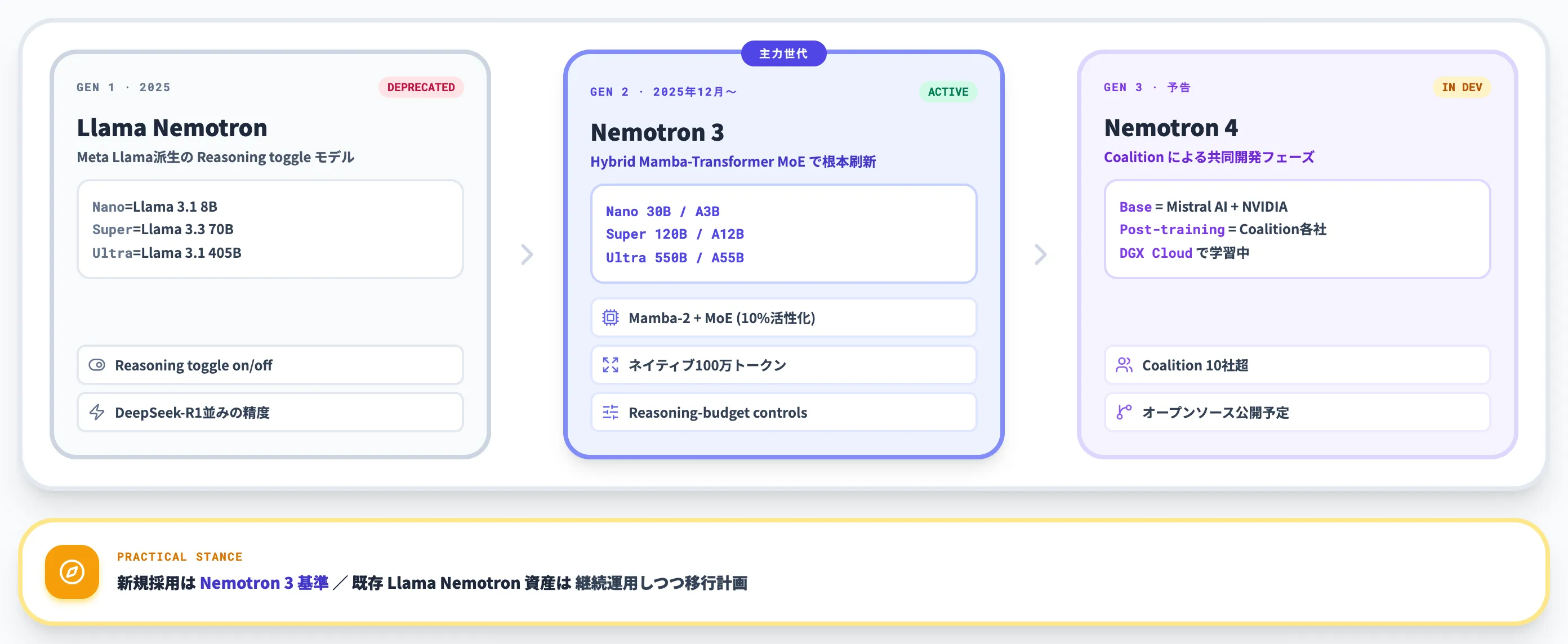Click the Reasoning toggle on/off feature row
Viewport: 1568px width, 644px height.
click(x=270, y=365)
